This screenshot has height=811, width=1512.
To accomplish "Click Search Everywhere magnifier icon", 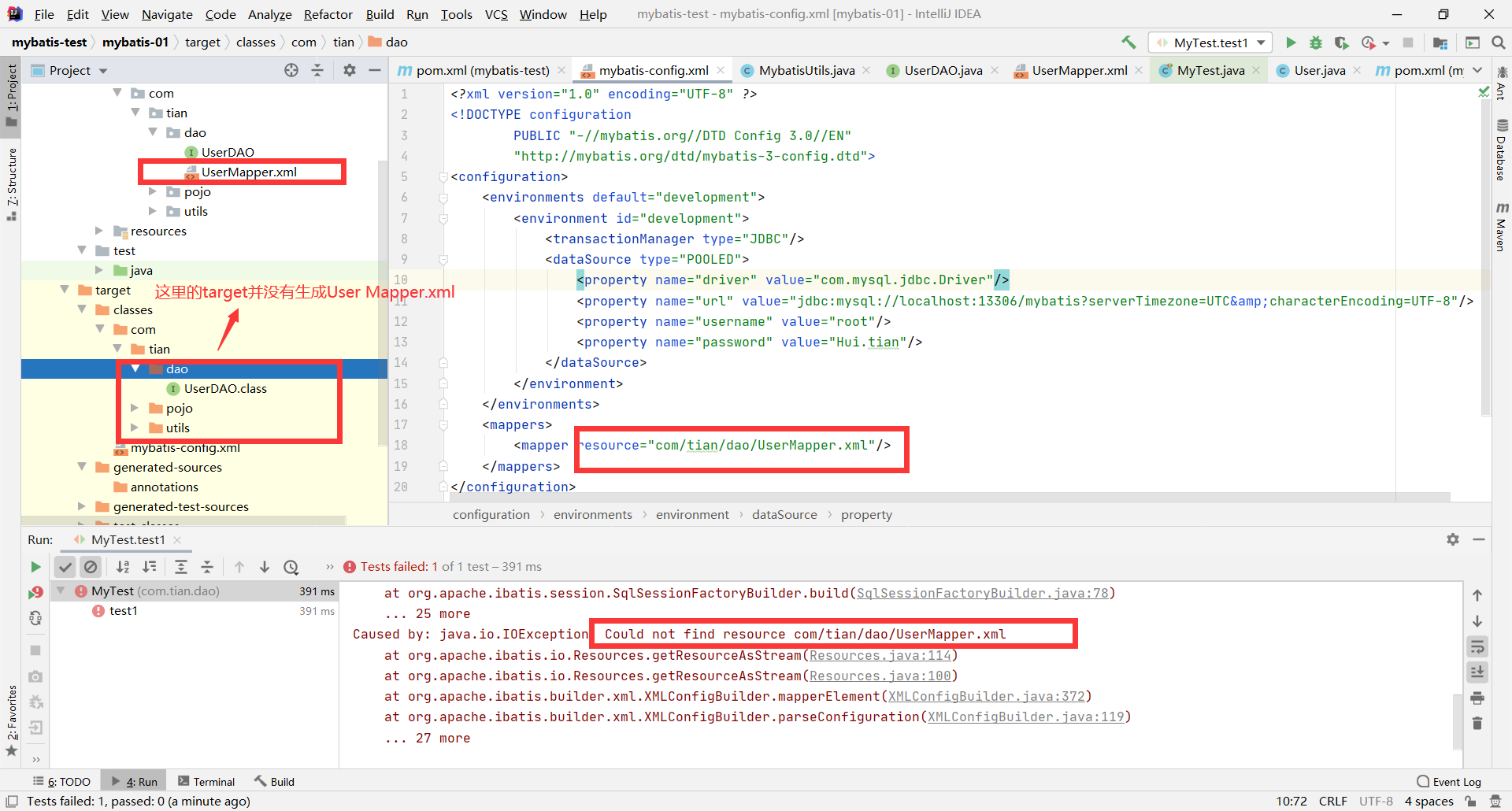I will click(x=1498, y=43).
